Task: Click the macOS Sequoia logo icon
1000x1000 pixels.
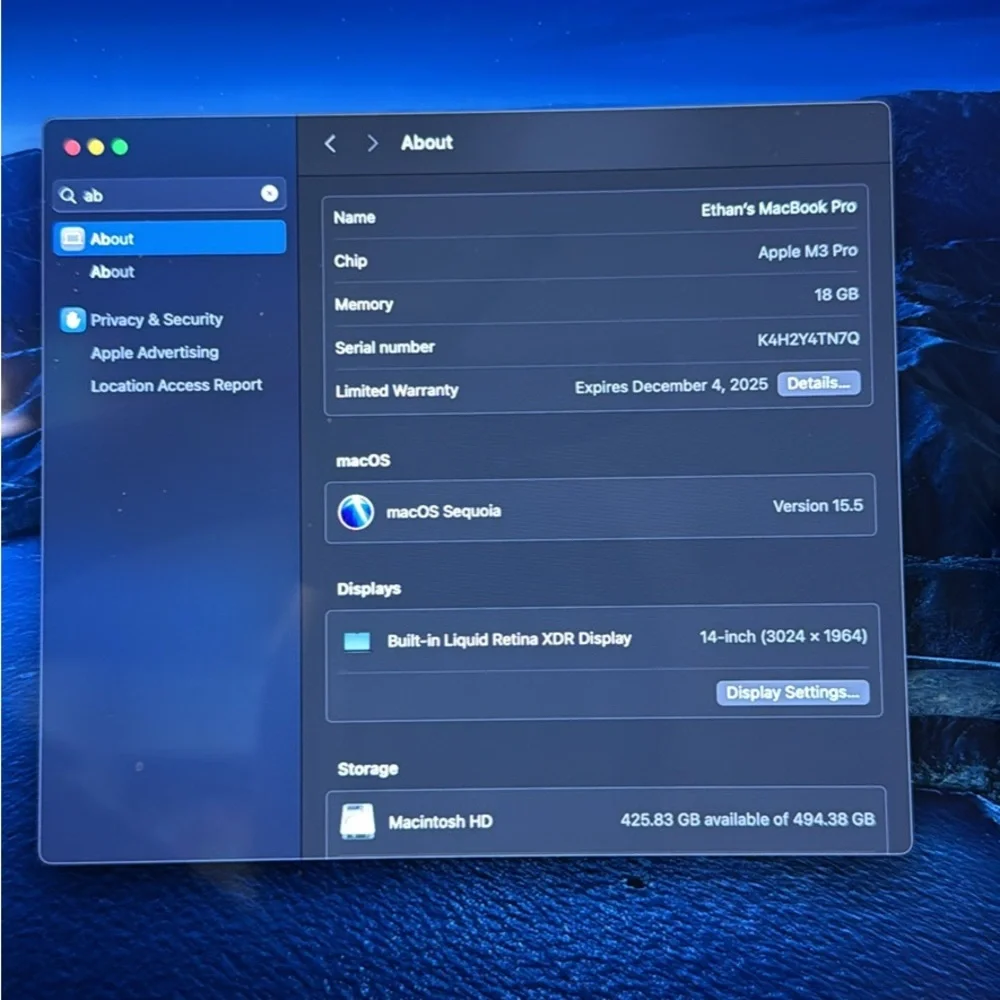Action: click(x=356, y=512)
